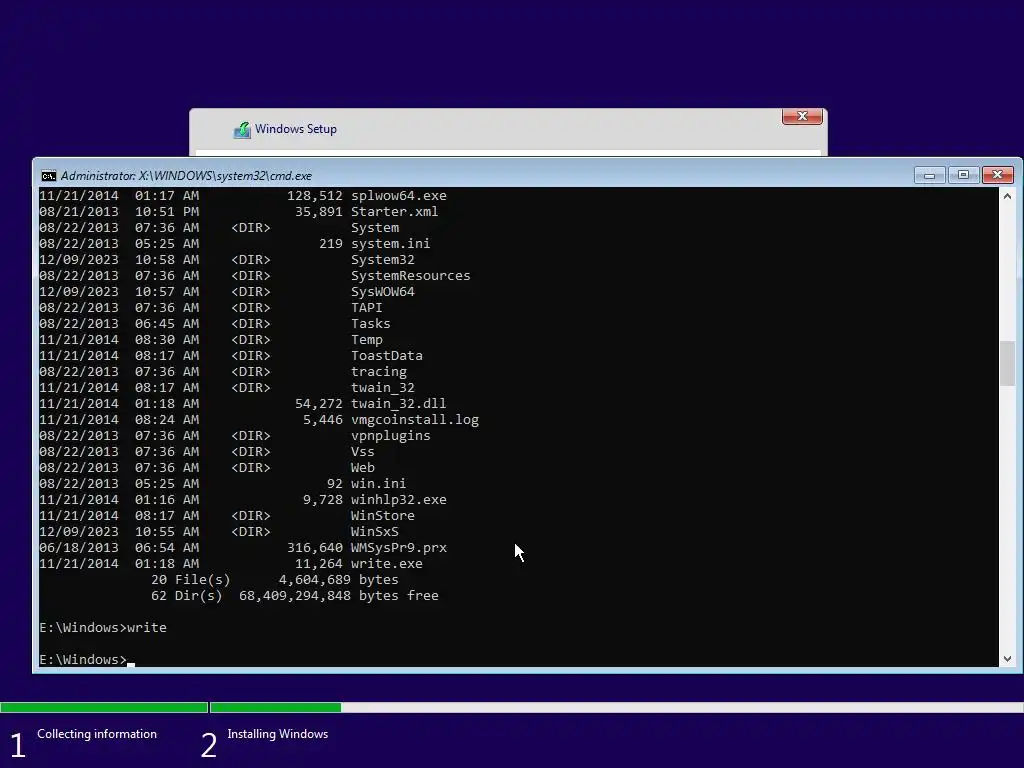Click the TAPI directory name
This screenshot has width=1024, height=768.
(x=366, y=308)
